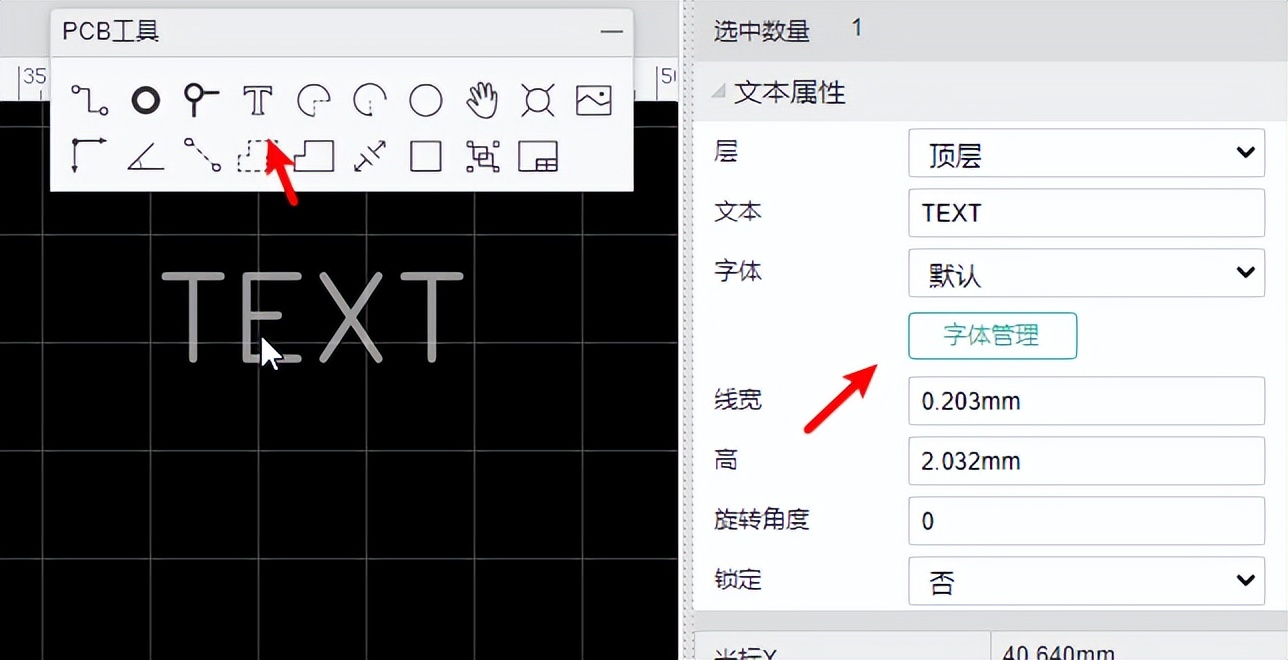Image resolution: width=1288 pixels, height=660 pixels.
Task: Activate the Hand pan tool
Action: point(481,100)
